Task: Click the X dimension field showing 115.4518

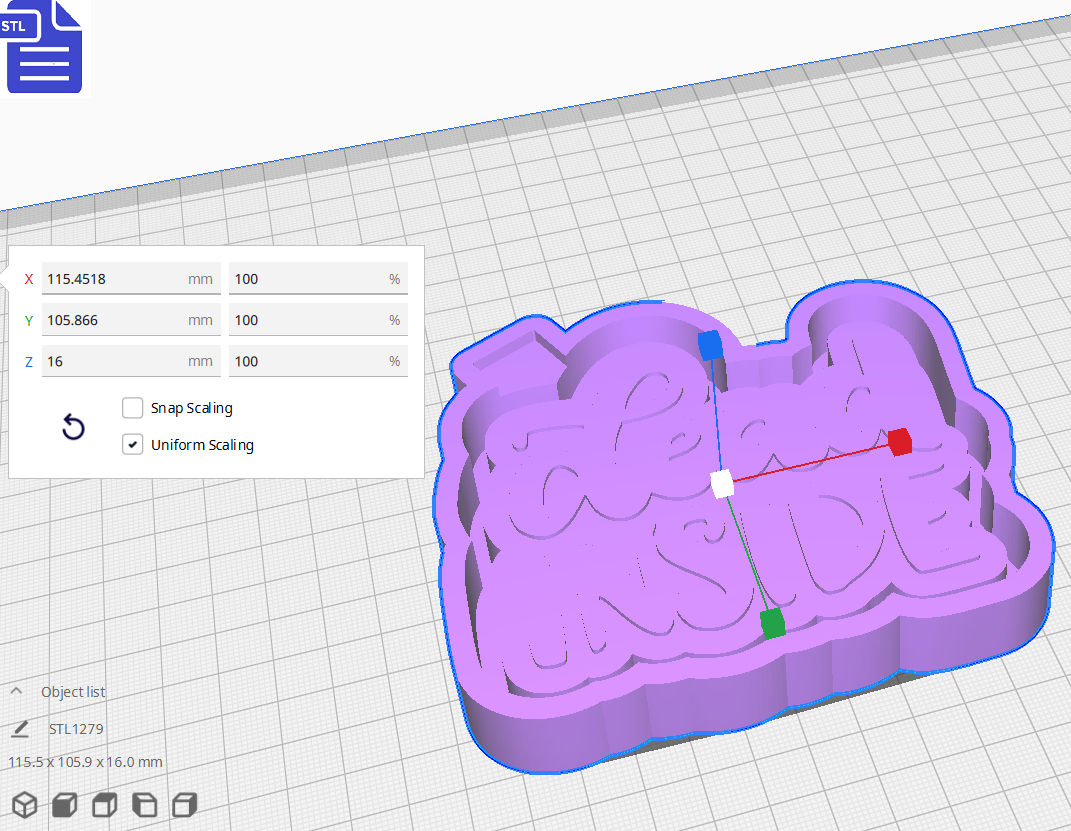Action: click(x=130, y=279)
